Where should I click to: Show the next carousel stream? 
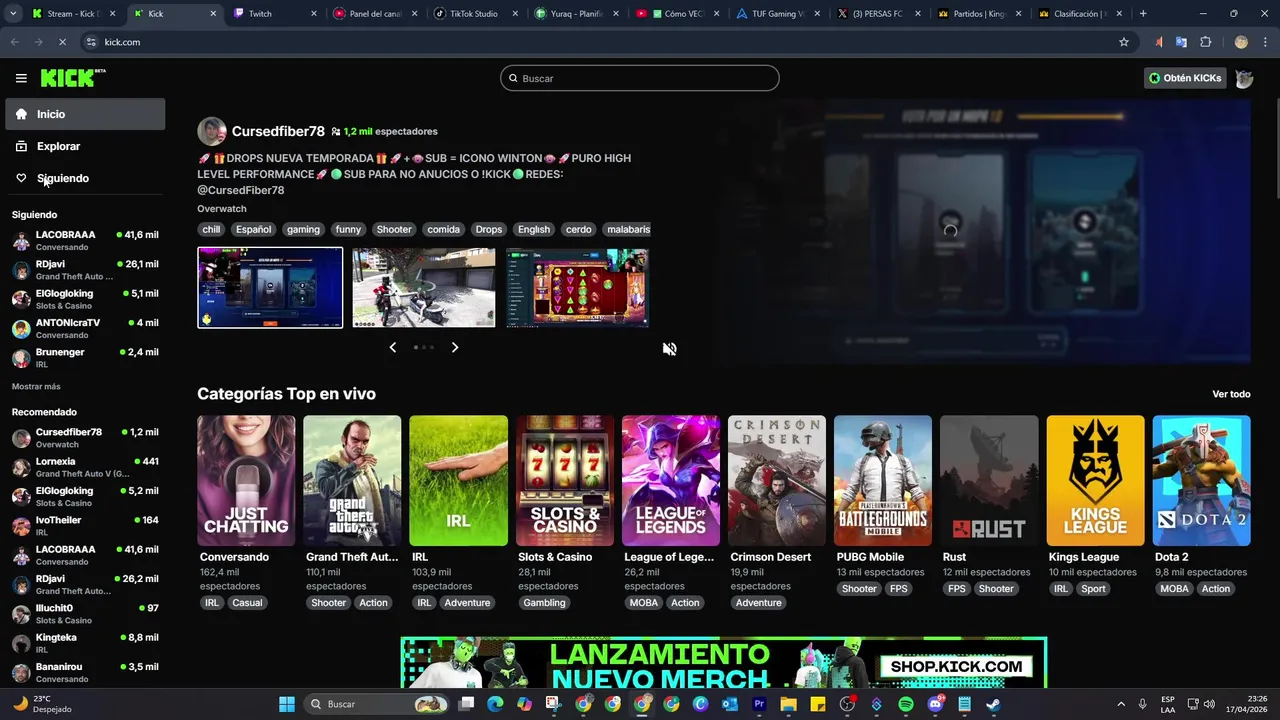tap(455, 347)
